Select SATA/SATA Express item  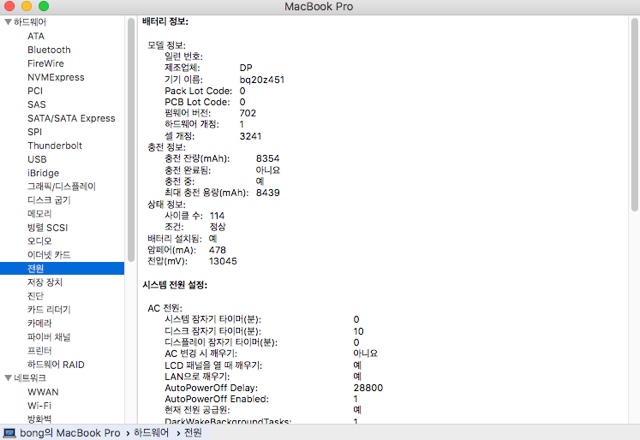(71, 118)
